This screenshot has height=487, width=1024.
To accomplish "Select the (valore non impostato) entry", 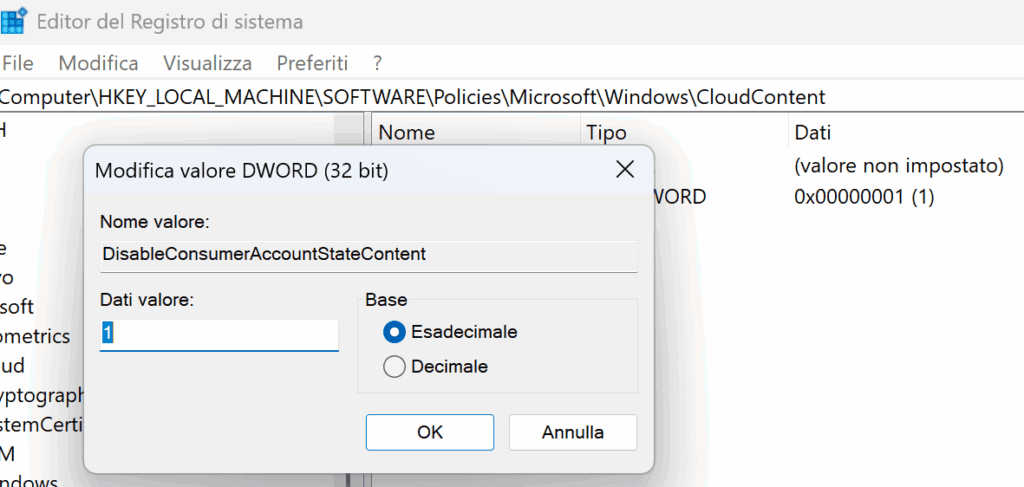I will click(897, 165).
